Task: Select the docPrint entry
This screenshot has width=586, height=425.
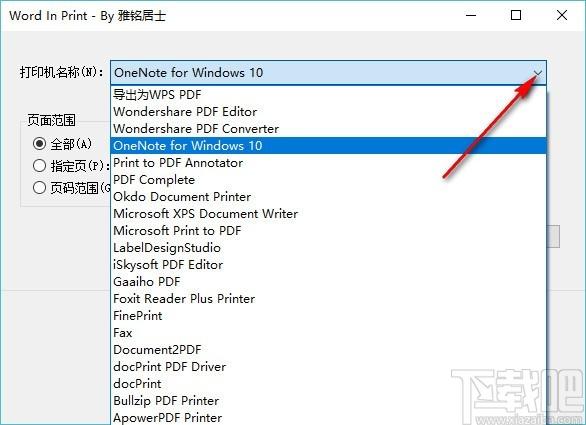Action: coord(329,384)
